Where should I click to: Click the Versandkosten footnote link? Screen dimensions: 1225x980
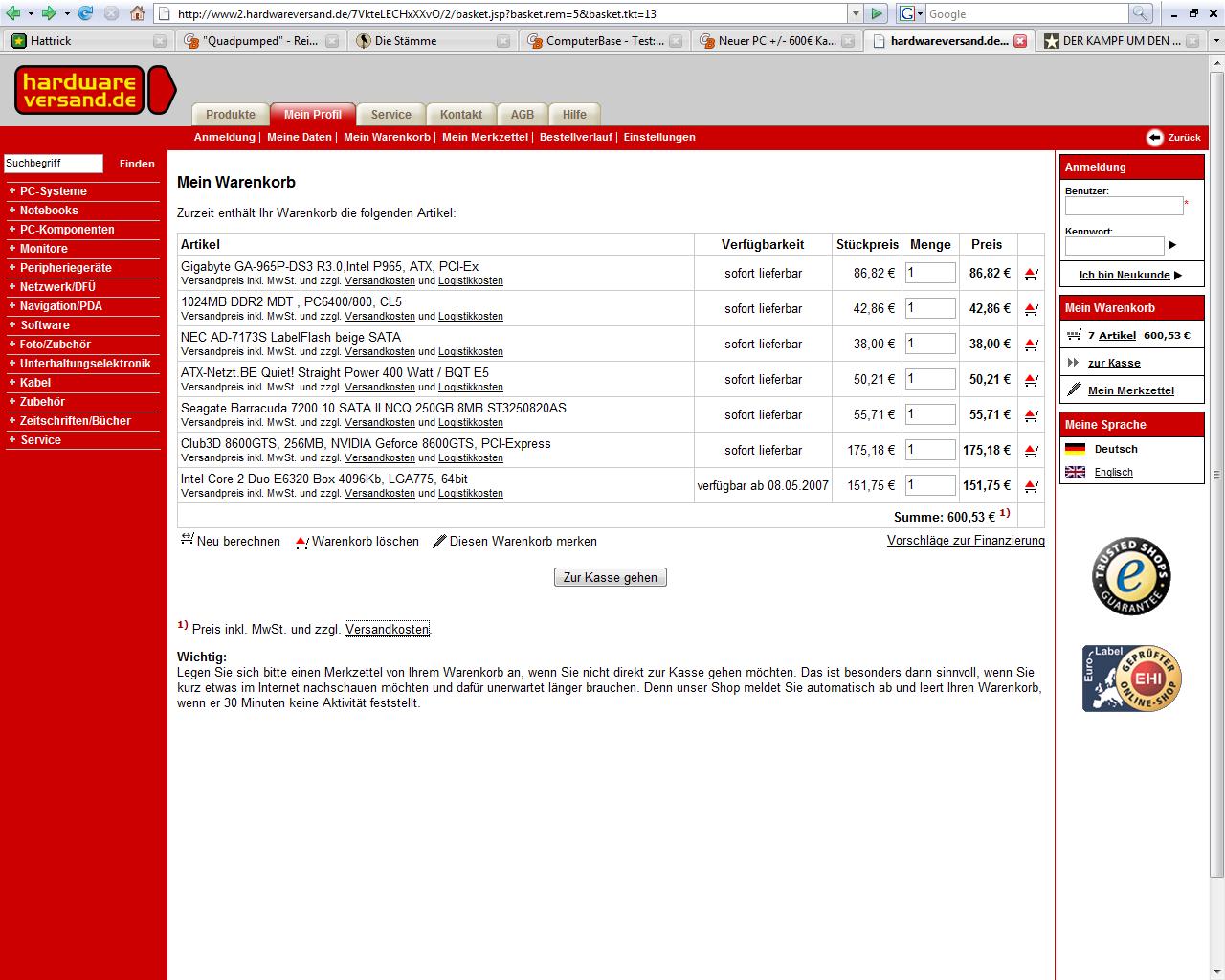click(x=388, y=629)
